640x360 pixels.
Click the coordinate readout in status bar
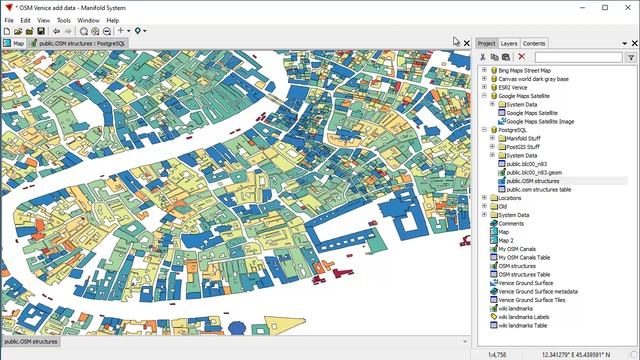[576, 355]
